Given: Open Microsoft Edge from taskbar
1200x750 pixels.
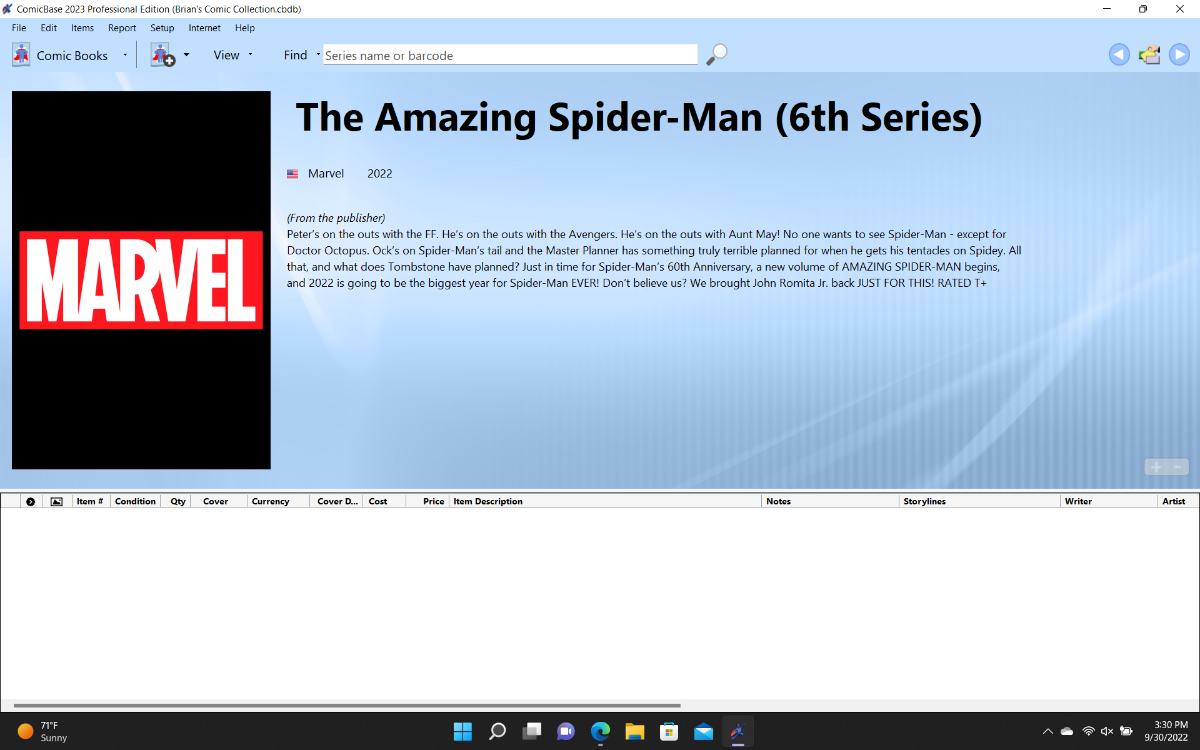Looking at the screenshot, I should pos(600,731).
